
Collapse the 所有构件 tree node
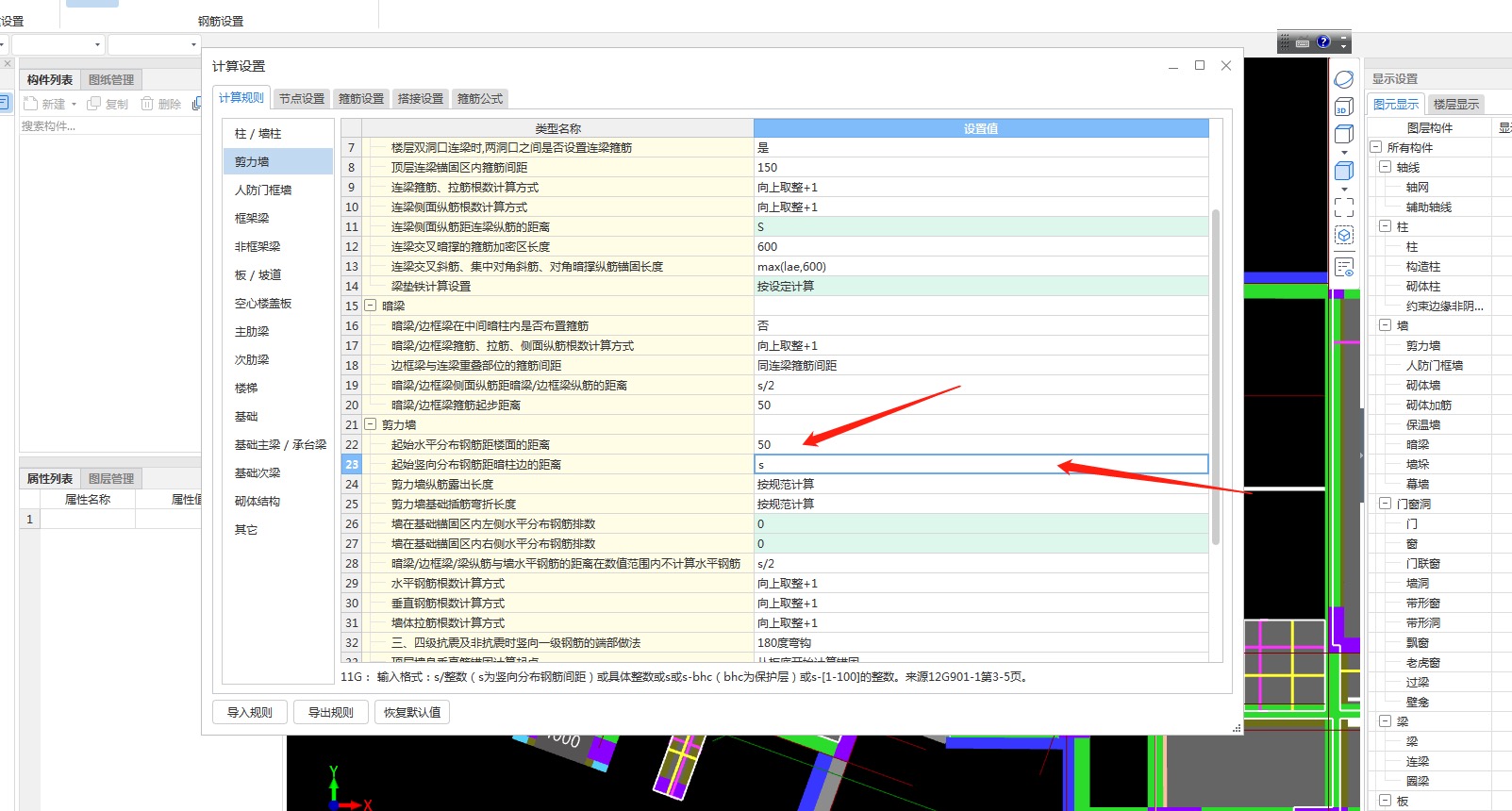pyautogui.click(x=1376, y=147)
